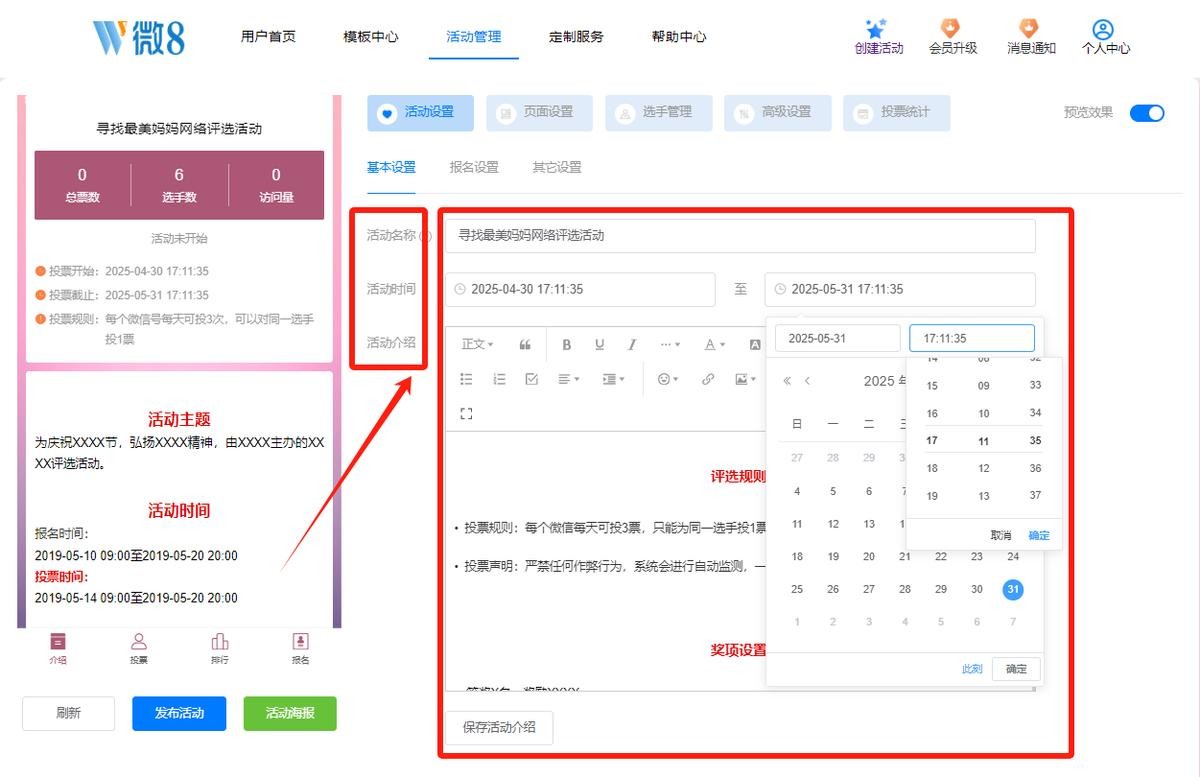This screenshot has height=777, width=1200.
Task: Insert a blockquote with the quote icon
Action: pos(525,345)
